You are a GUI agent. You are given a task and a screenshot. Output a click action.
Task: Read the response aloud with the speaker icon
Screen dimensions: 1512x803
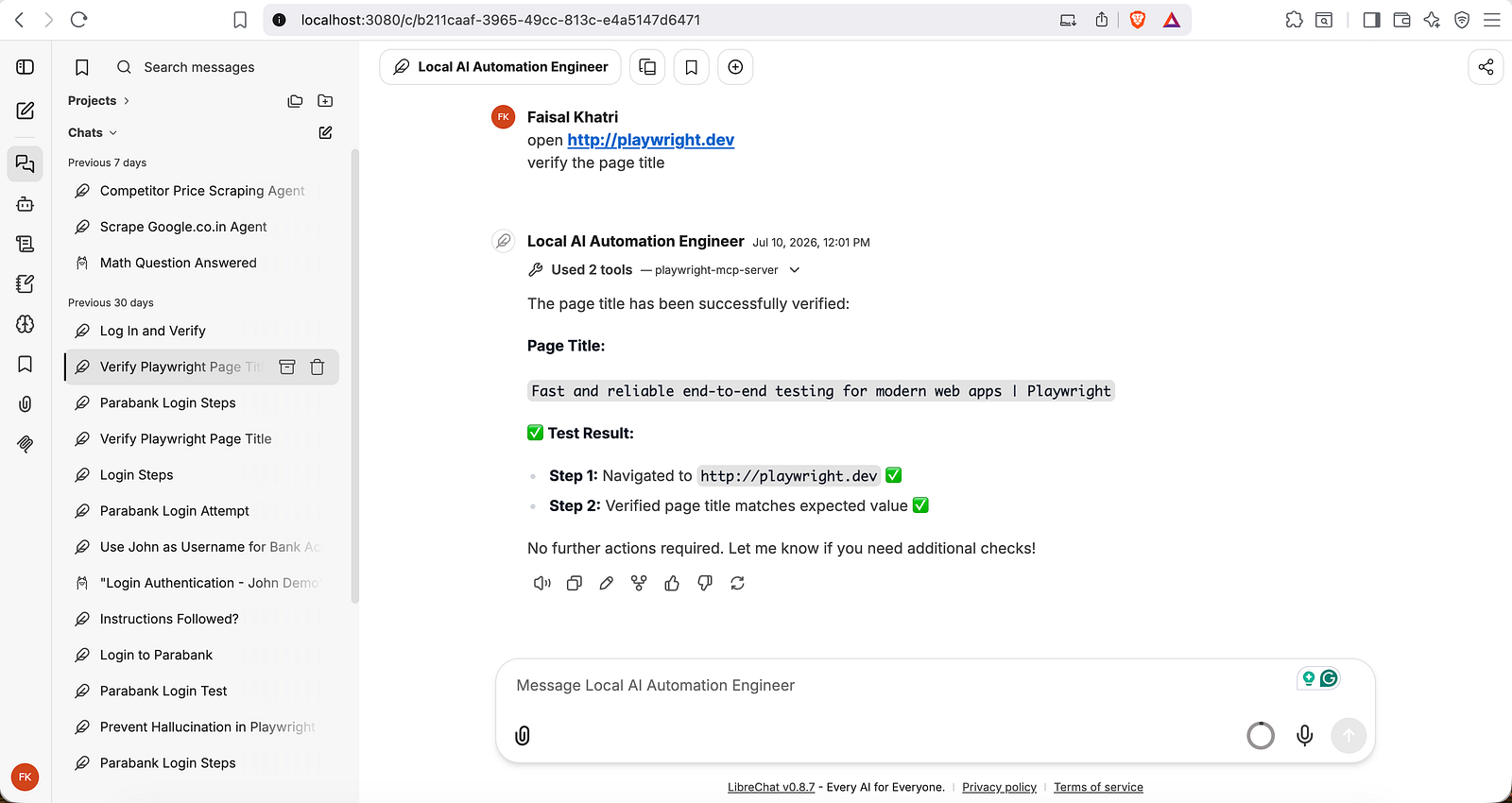541,583
